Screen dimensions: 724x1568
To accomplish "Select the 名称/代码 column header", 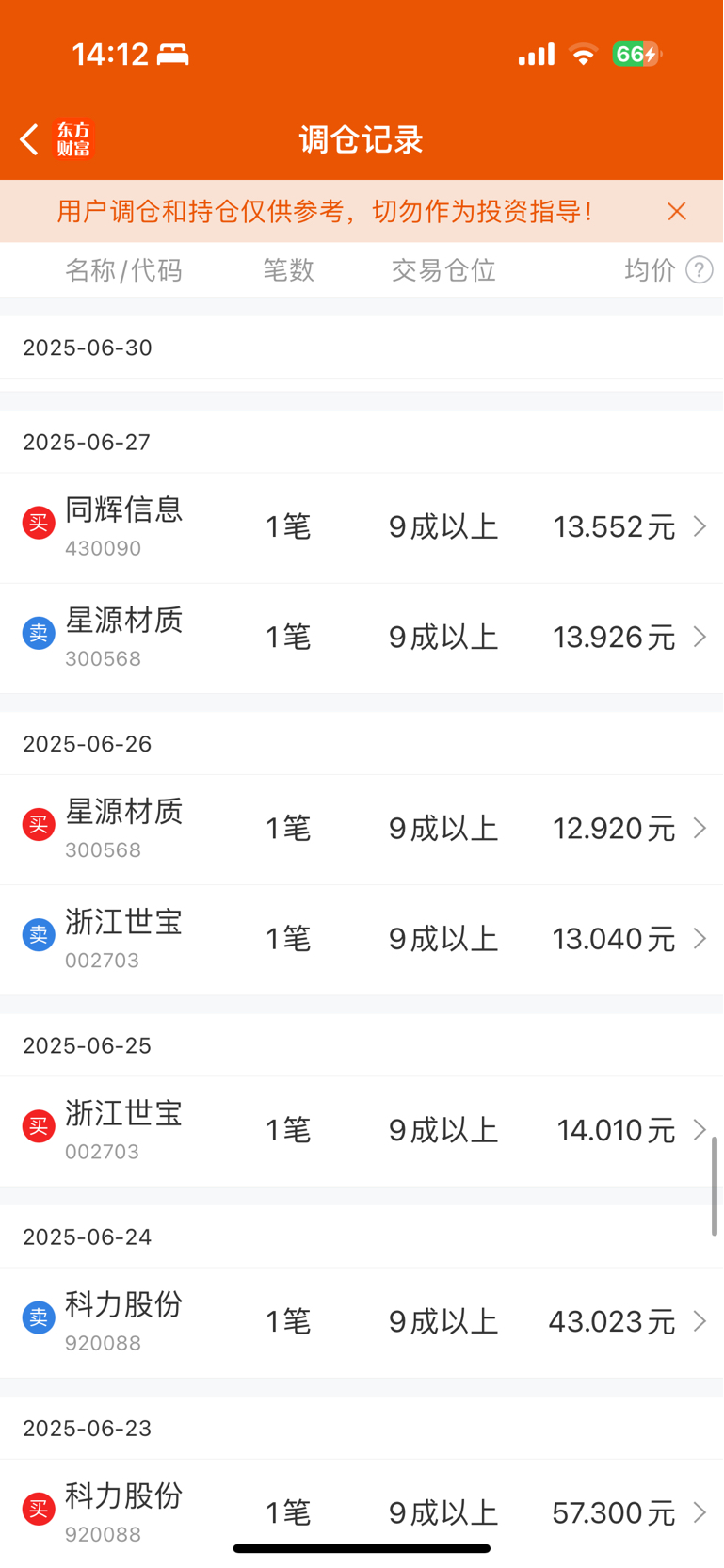I will (123, 270).
